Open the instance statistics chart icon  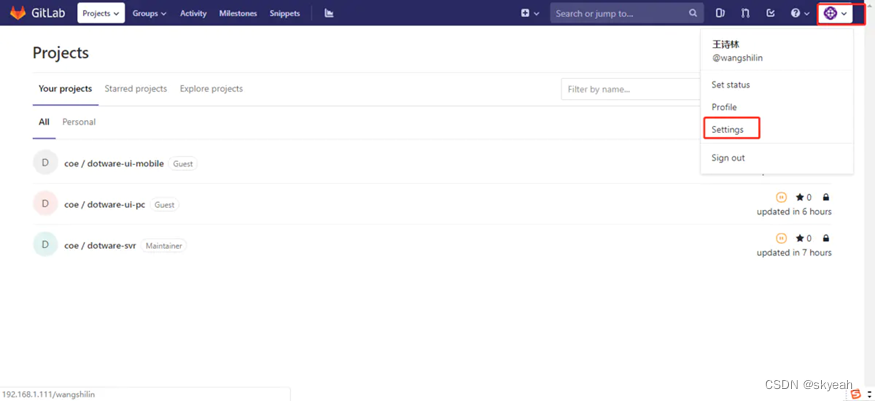[x=329, y=13]
